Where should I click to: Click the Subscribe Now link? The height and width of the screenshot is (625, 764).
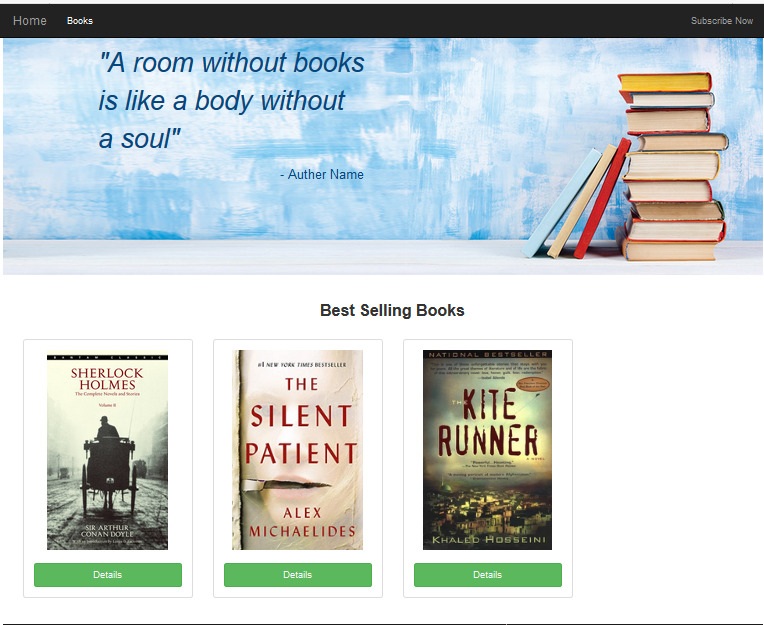(722, 21)
